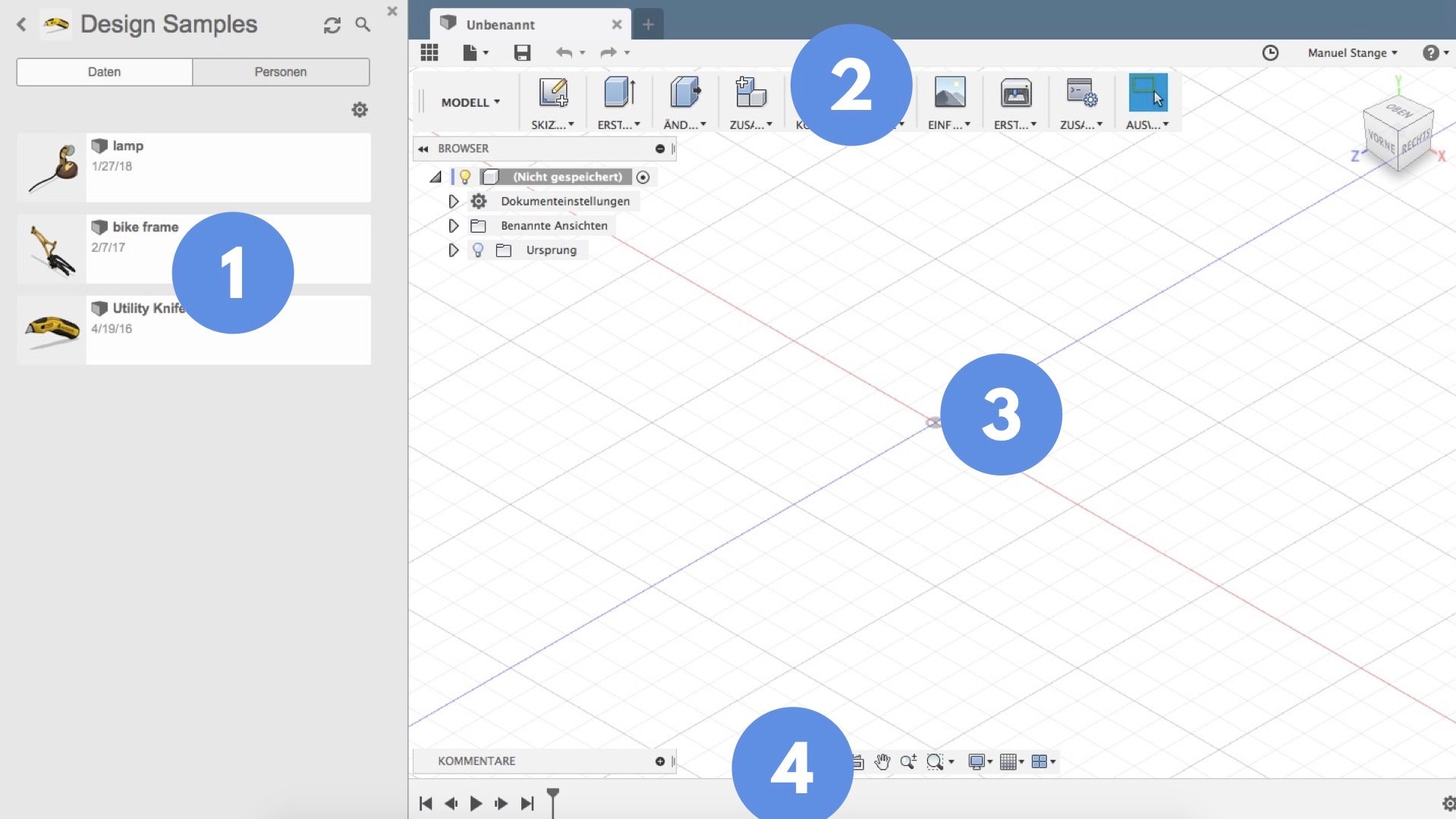Select Dokumenteinstellungen in browser tree
The width and height of the screenshot is (1456, 819).
(565, 201)
